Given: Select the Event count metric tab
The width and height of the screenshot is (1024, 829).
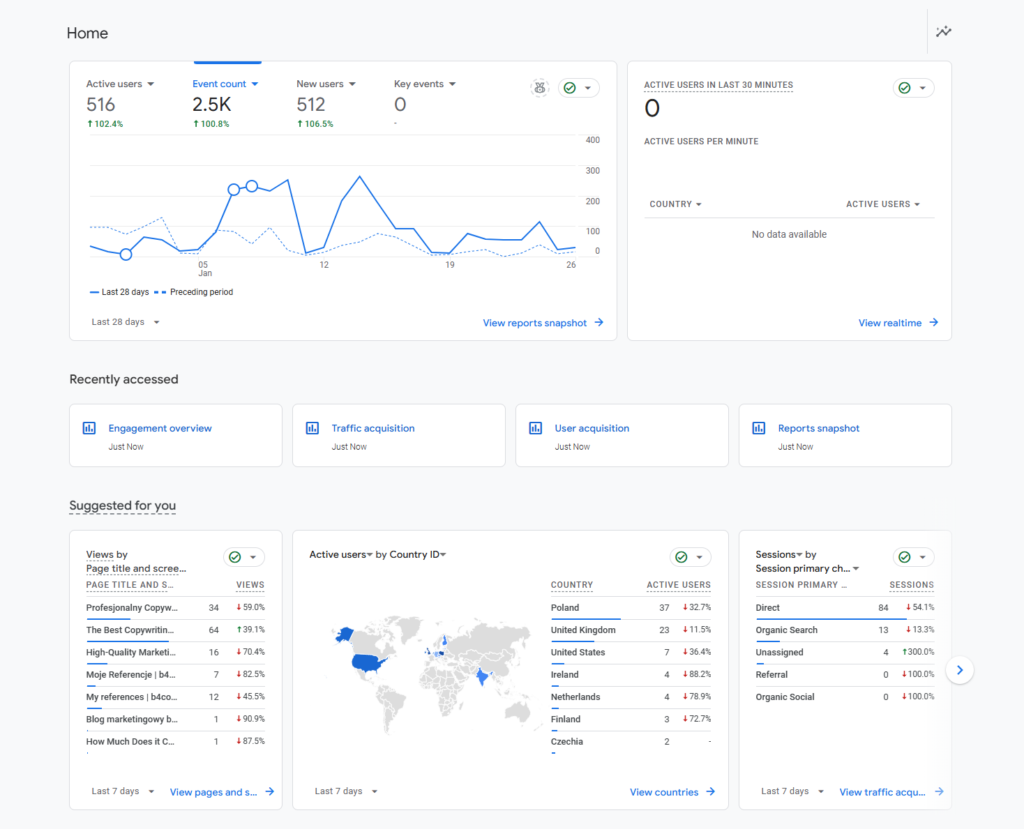Looking at the screenshot, I should click(x=225, y=84).
